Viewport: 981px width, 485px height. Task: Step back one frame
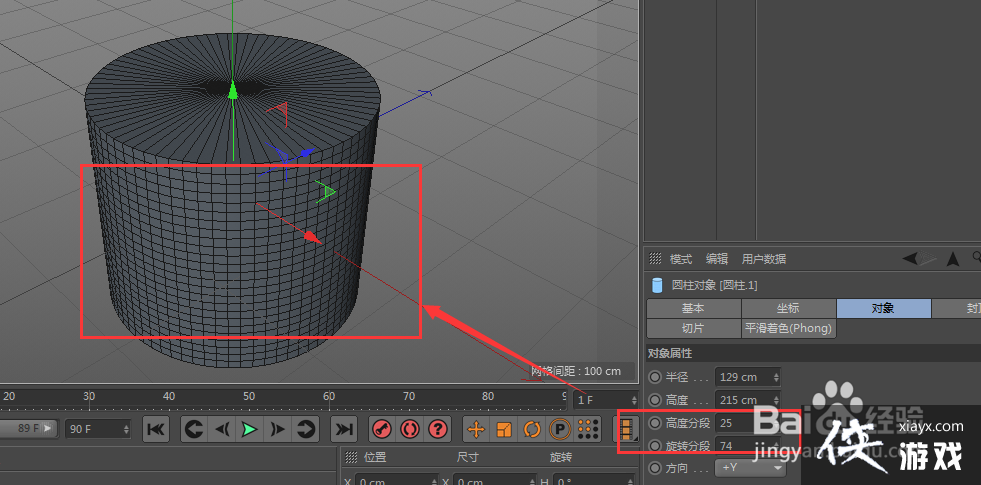(221, 429)
